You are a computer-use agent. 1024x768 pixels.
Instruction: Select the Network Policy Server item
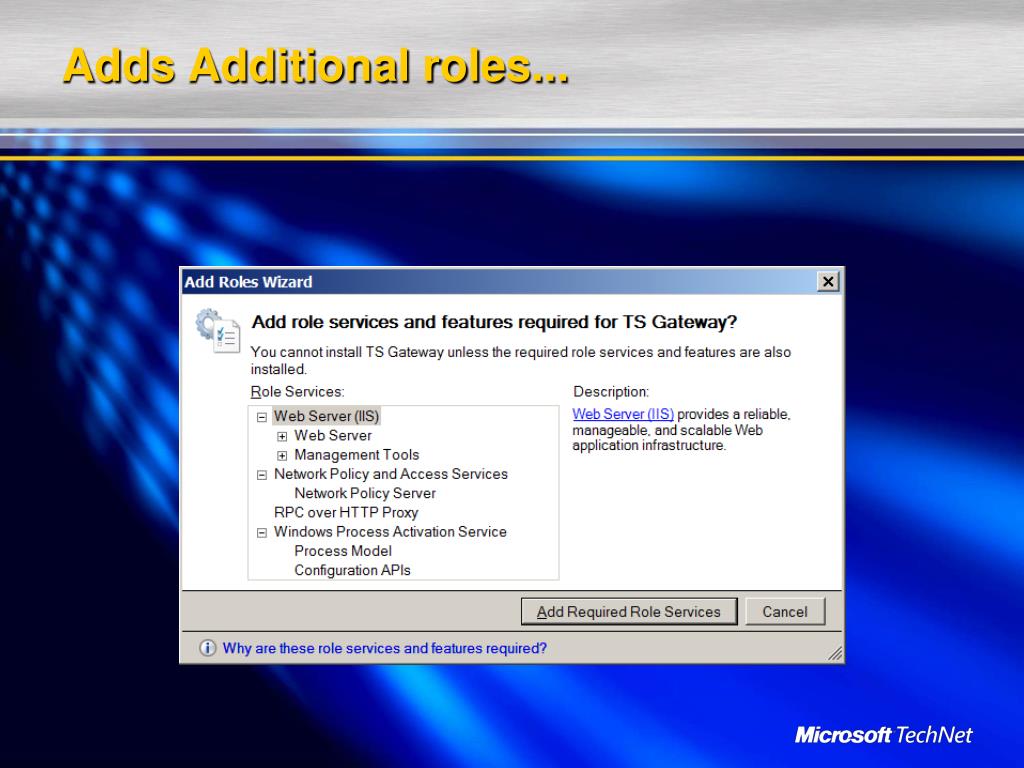365,494
